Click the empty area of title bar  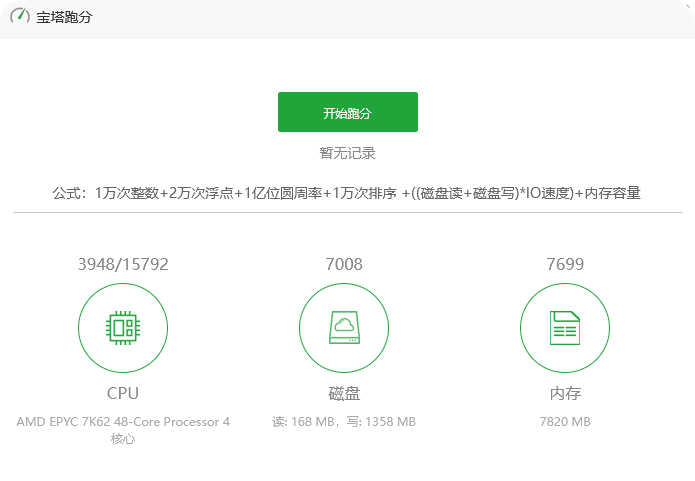(x=400, y=18)
